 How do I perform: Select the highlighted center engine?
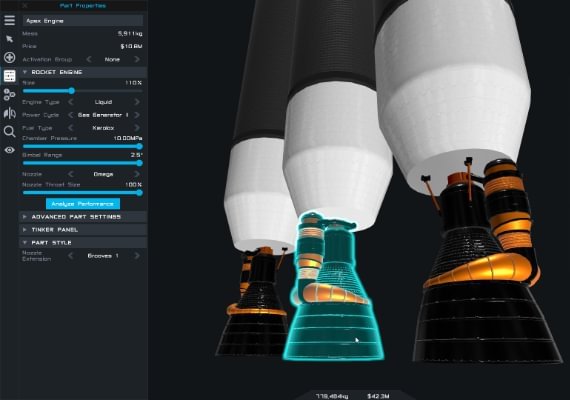(x=333, y=320)
